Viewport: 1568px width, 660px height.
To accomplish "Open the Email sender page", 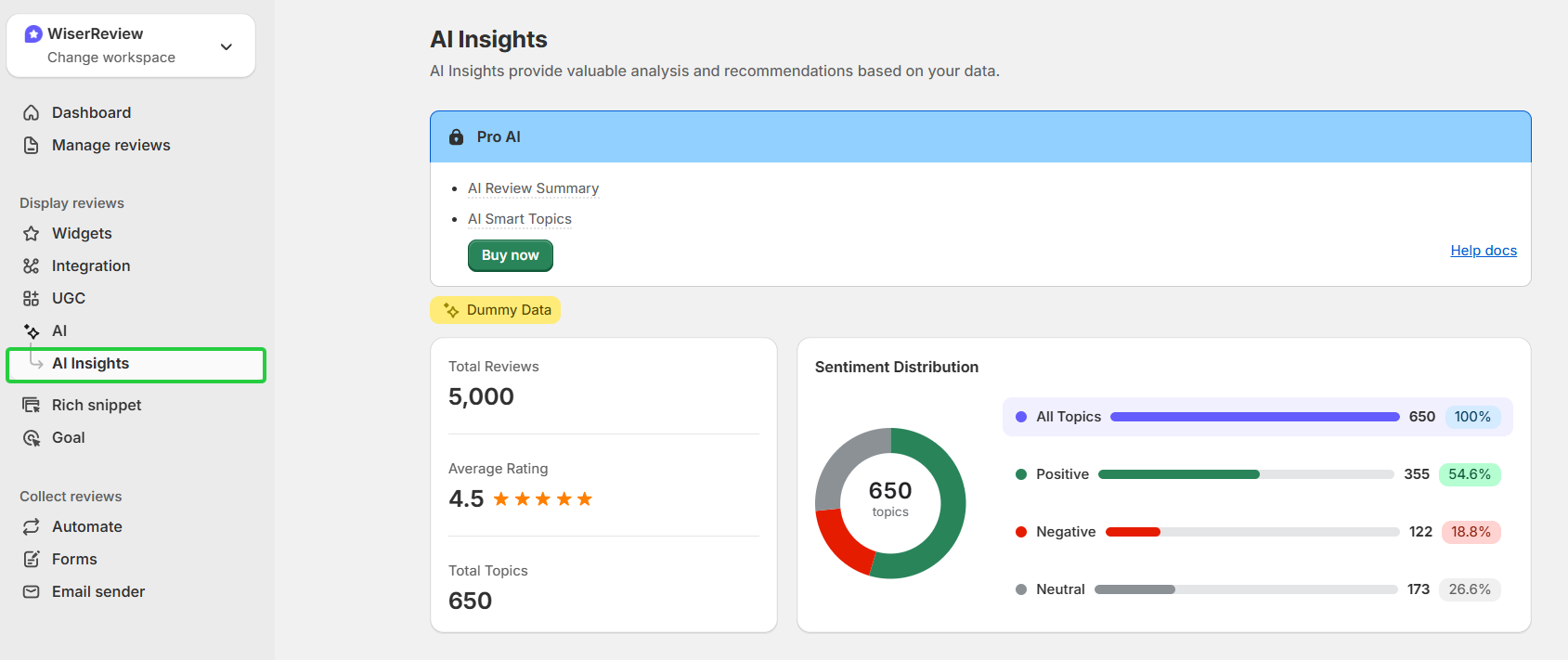I will pyautogui.click(x=98, y=591).
